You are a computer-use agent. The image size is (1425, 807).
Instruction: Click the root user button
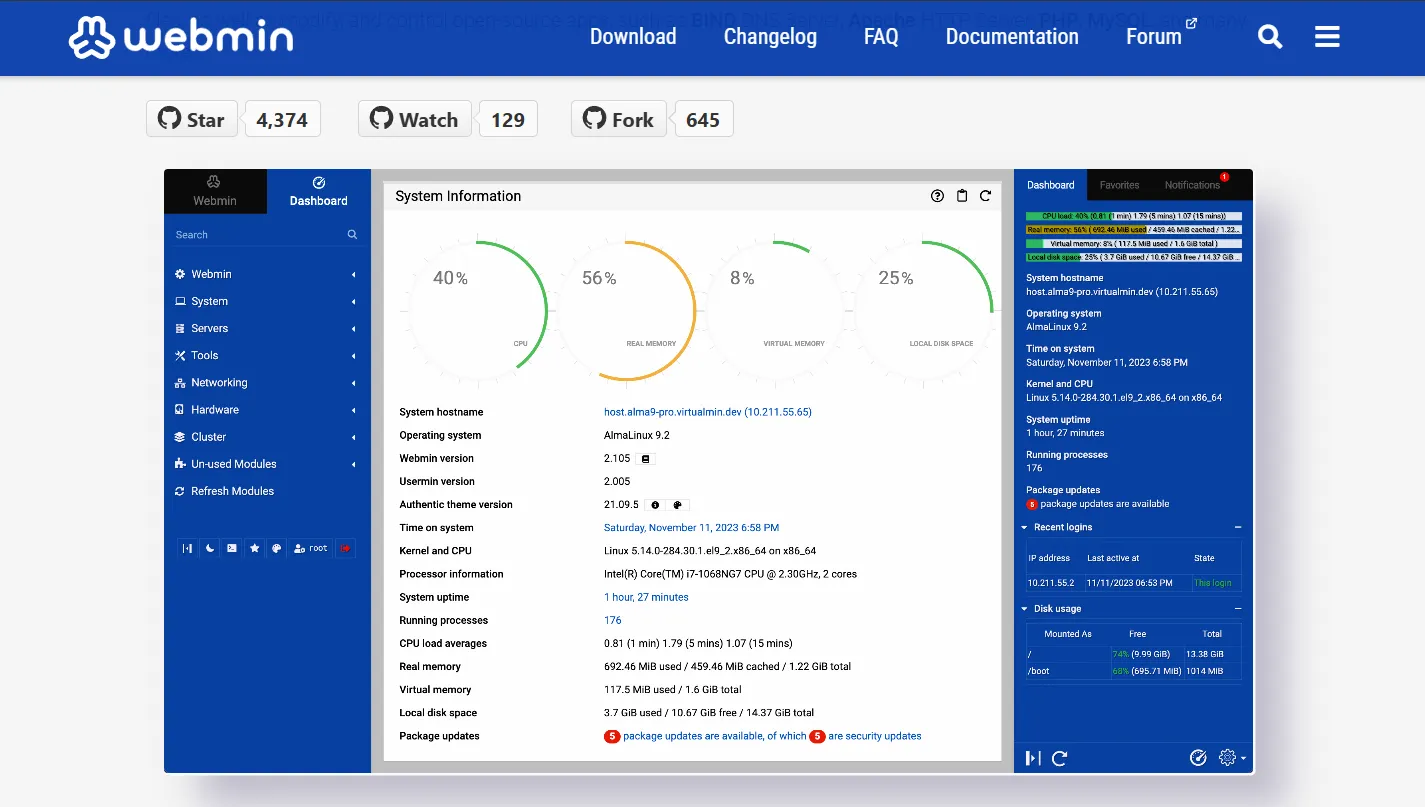pos(311,548)
